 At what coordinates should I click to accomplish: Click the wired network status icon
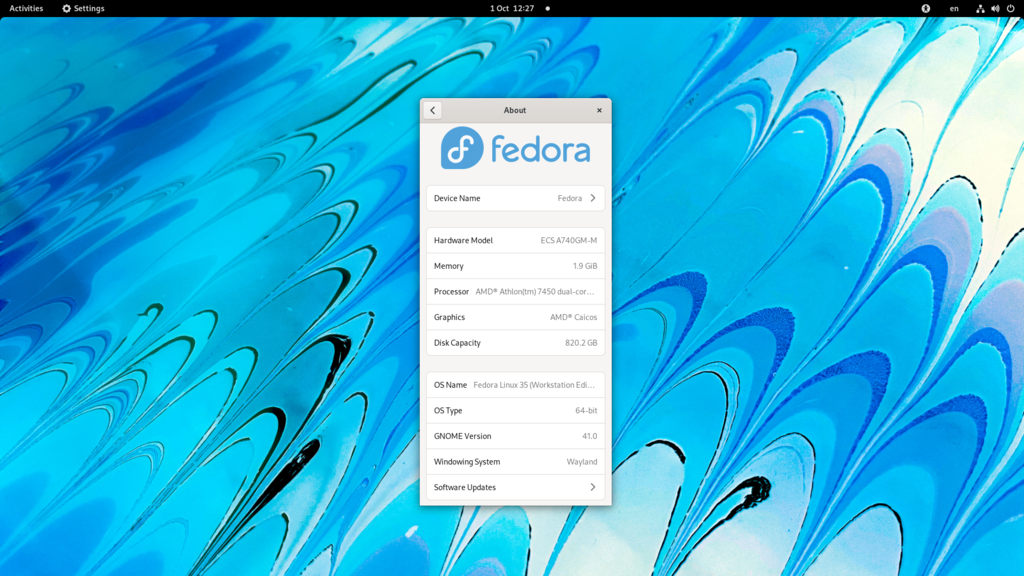pos(980,8)
